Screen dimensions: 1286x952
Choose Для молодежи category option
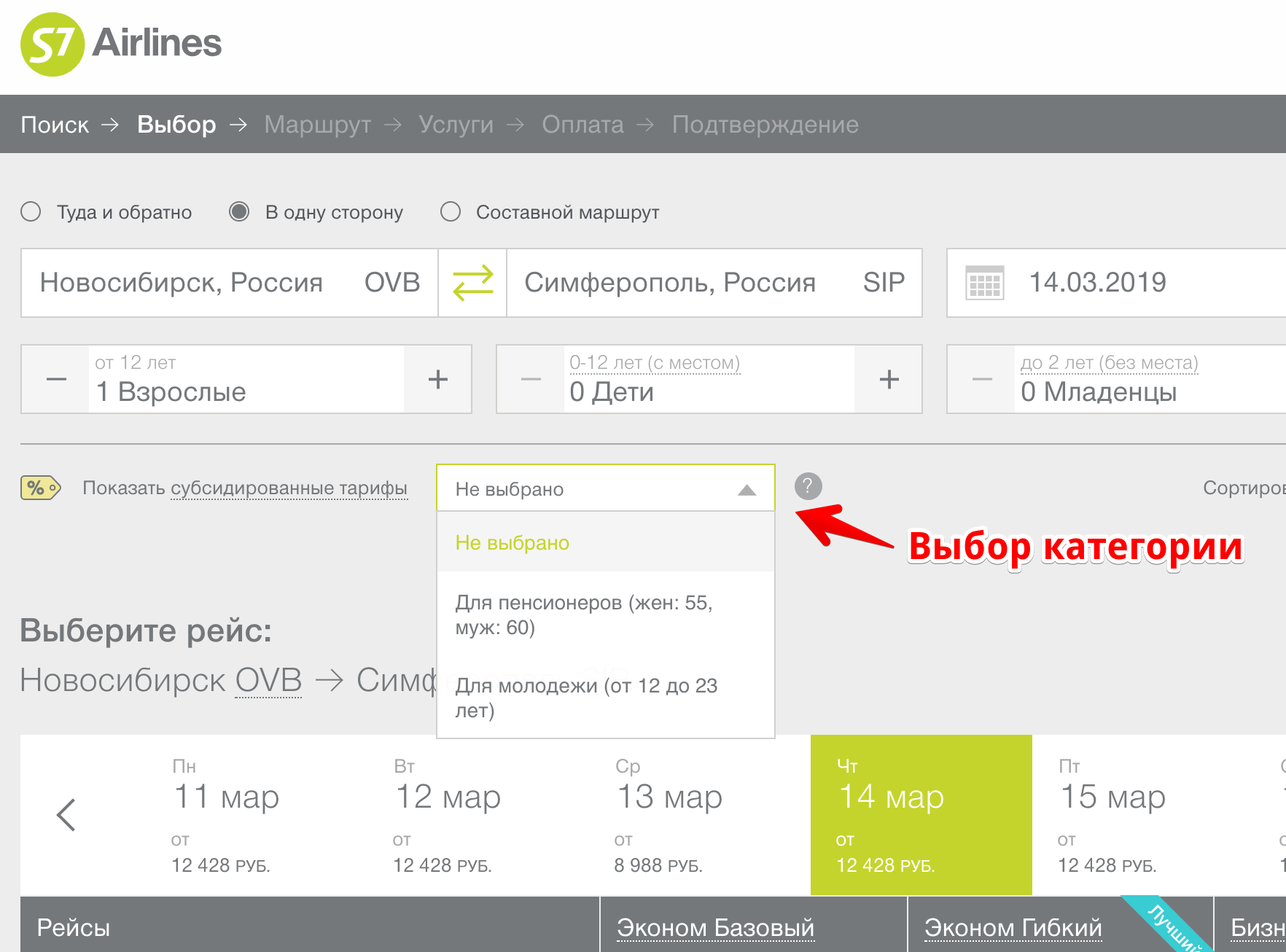pos(605,698)
